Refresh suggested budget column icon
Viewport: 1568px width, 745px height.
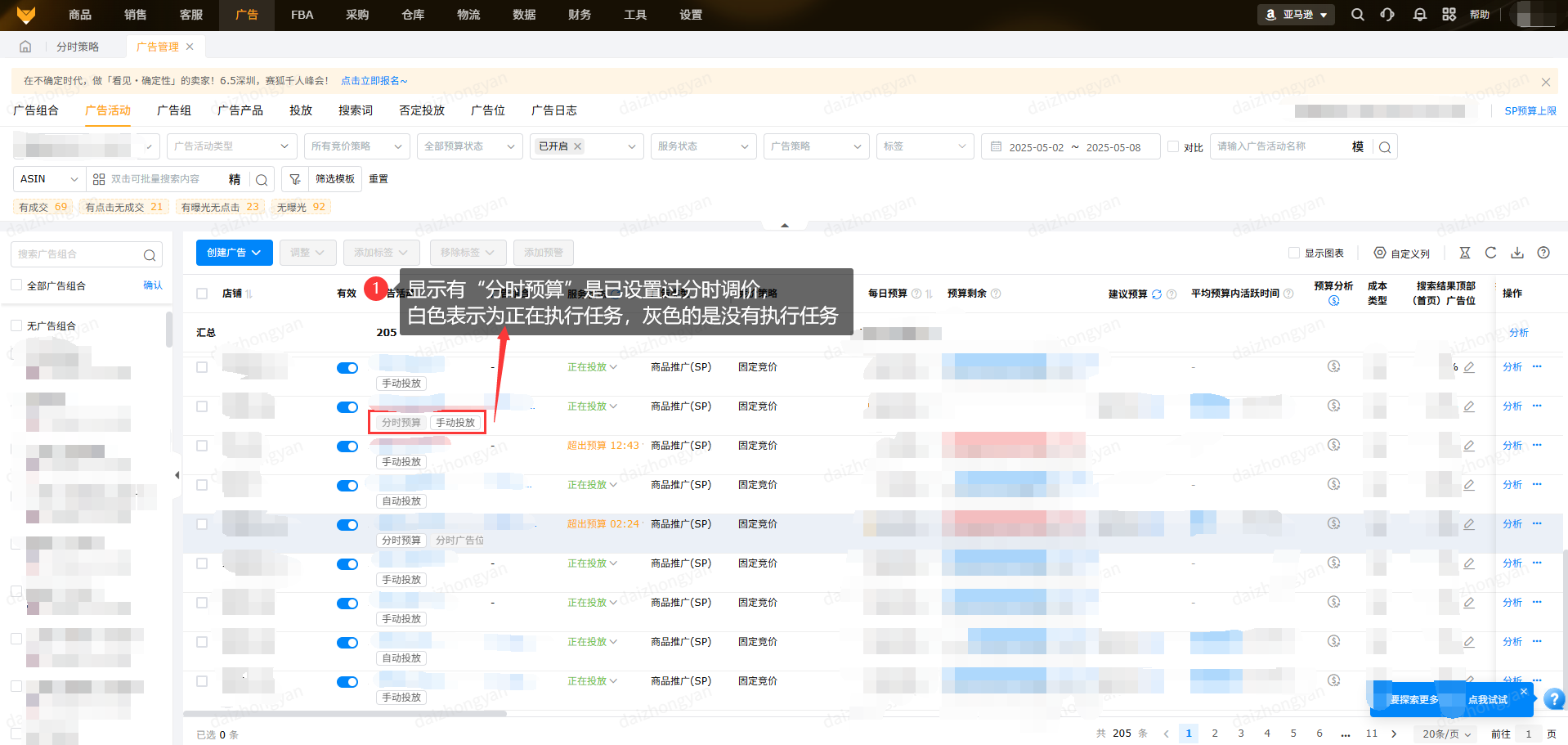pyautogui.click(x=1157, y=294)
